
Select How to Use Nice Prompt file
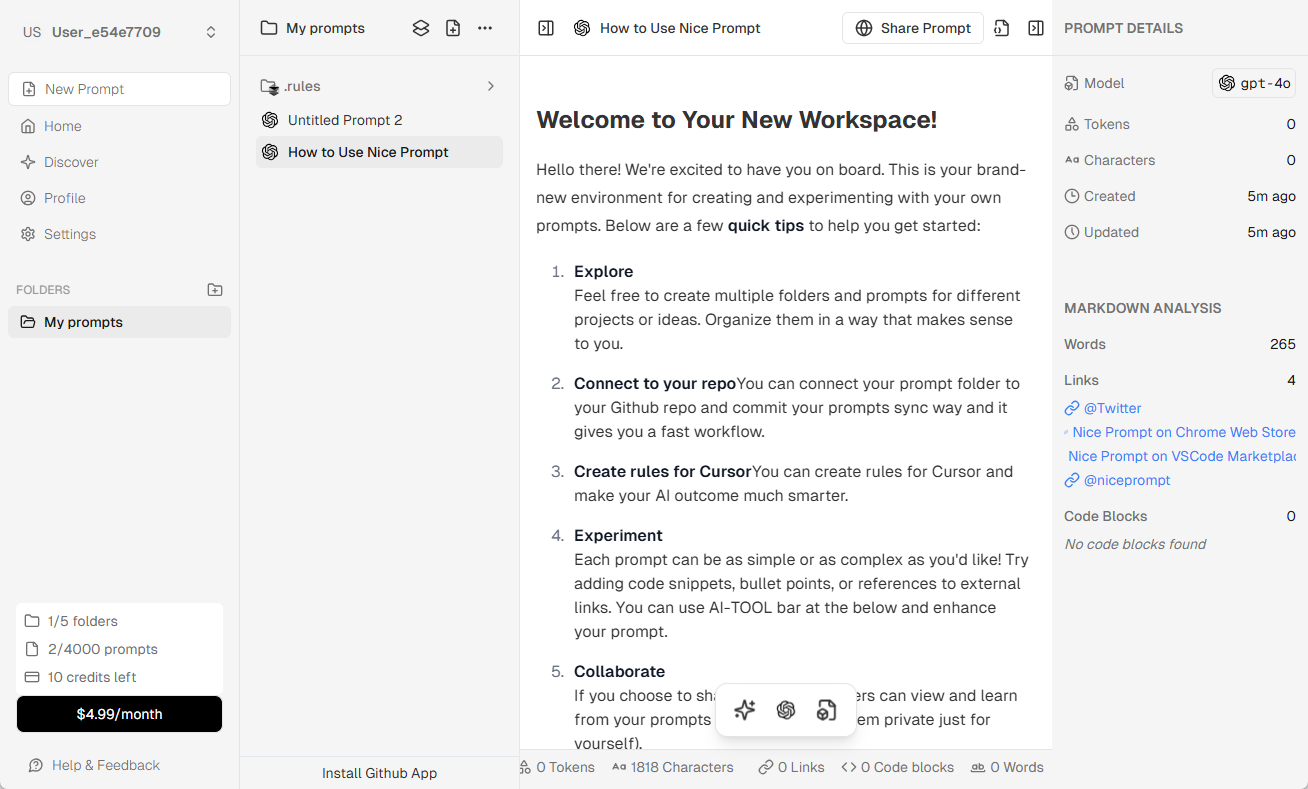(379, 152)
